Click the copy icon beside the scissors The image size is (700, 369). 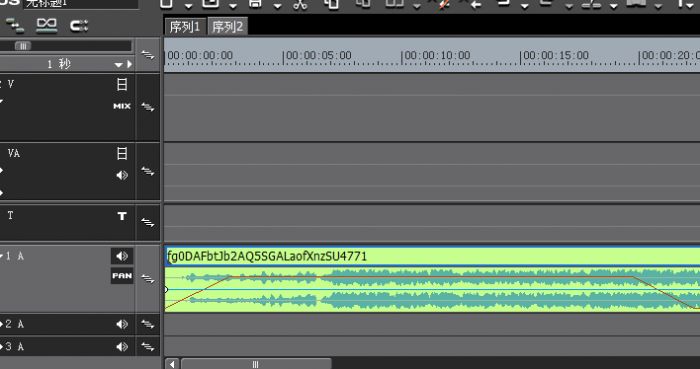[331, 4]
